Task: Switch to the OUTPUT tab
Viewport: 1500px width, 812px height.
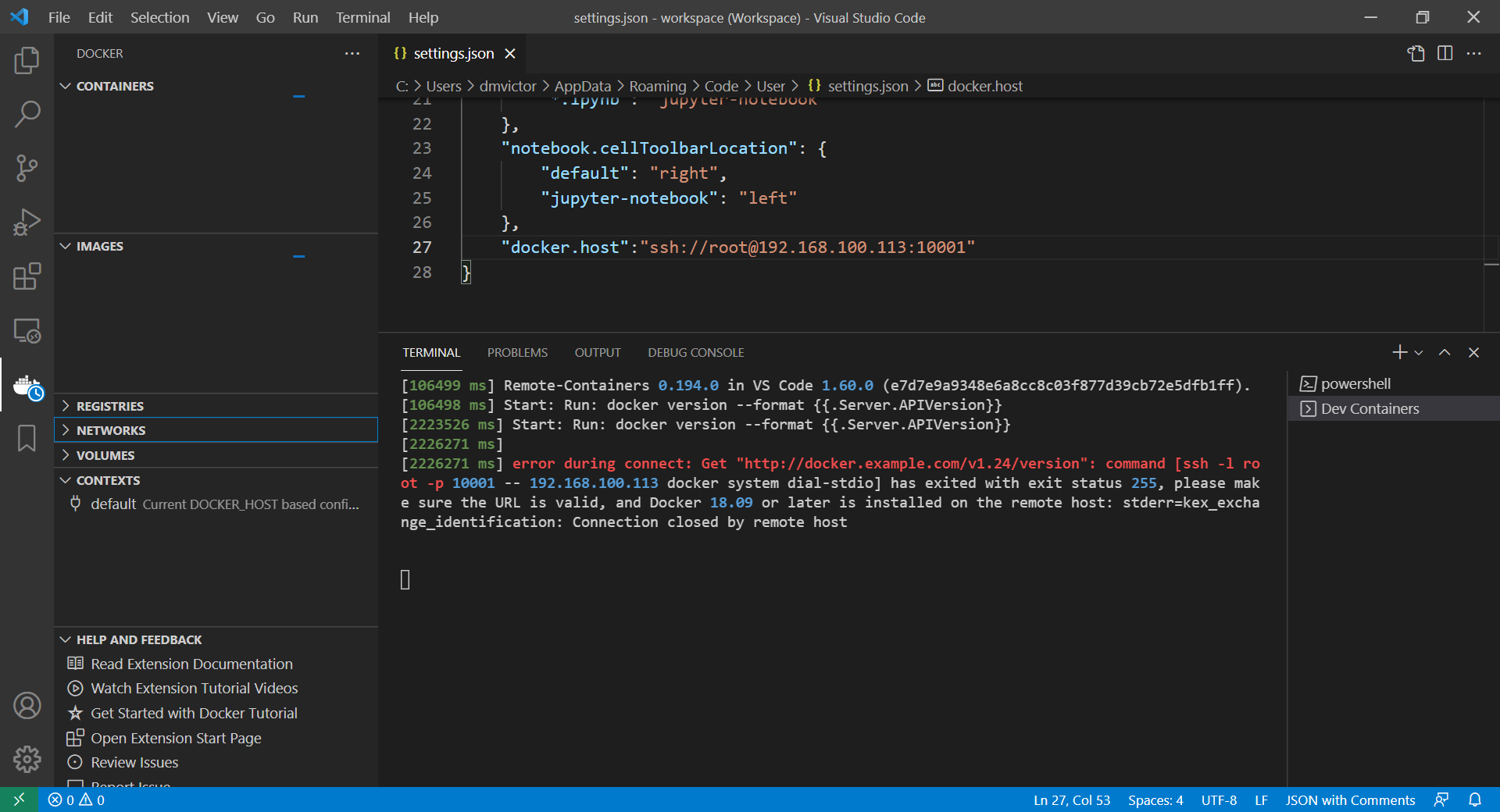Action: [x=597, y=352]
